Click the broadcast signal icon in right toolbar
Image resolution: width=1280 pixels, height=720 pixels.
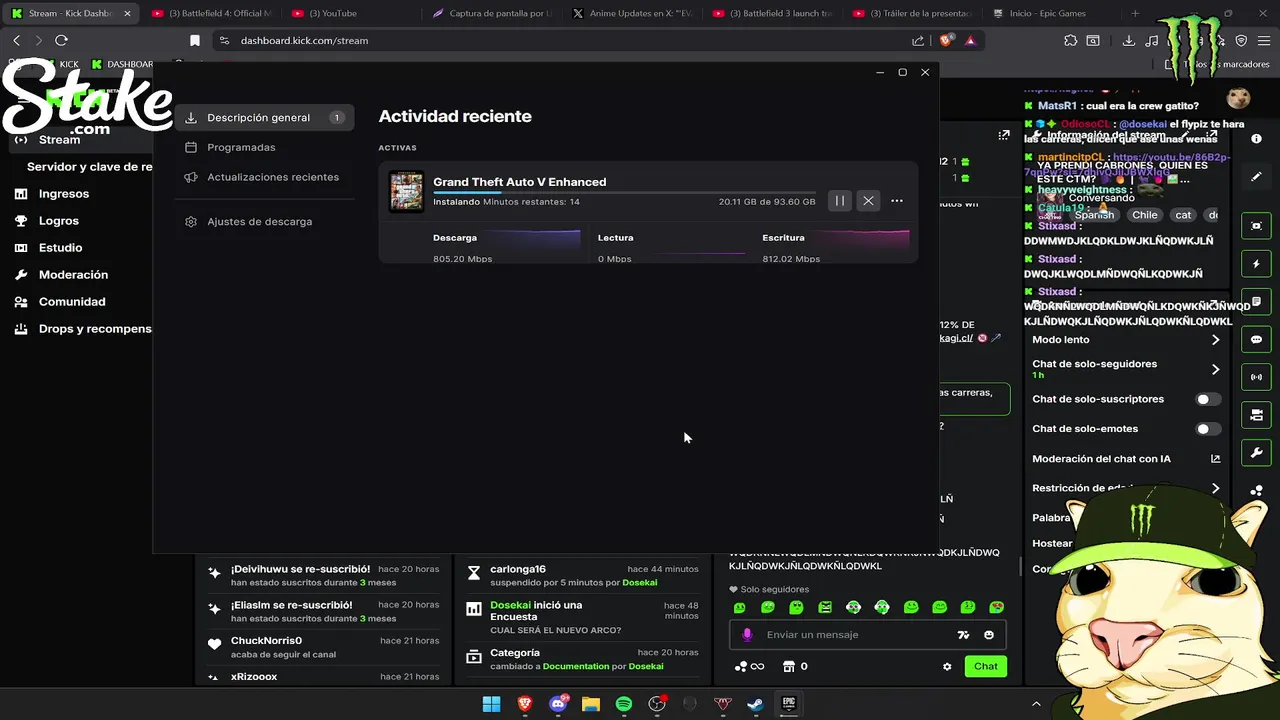(1257, 378)
